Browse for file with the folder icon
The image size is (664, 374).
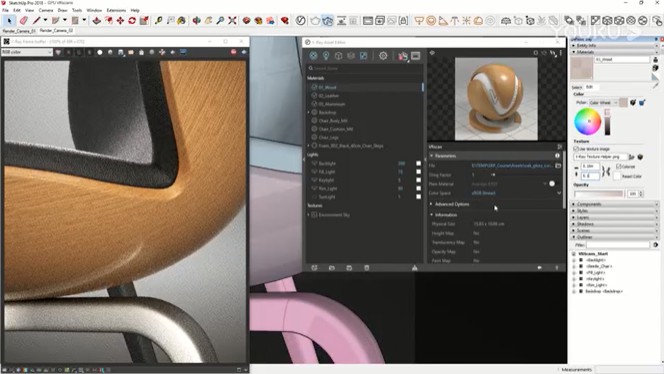[558, 165]
